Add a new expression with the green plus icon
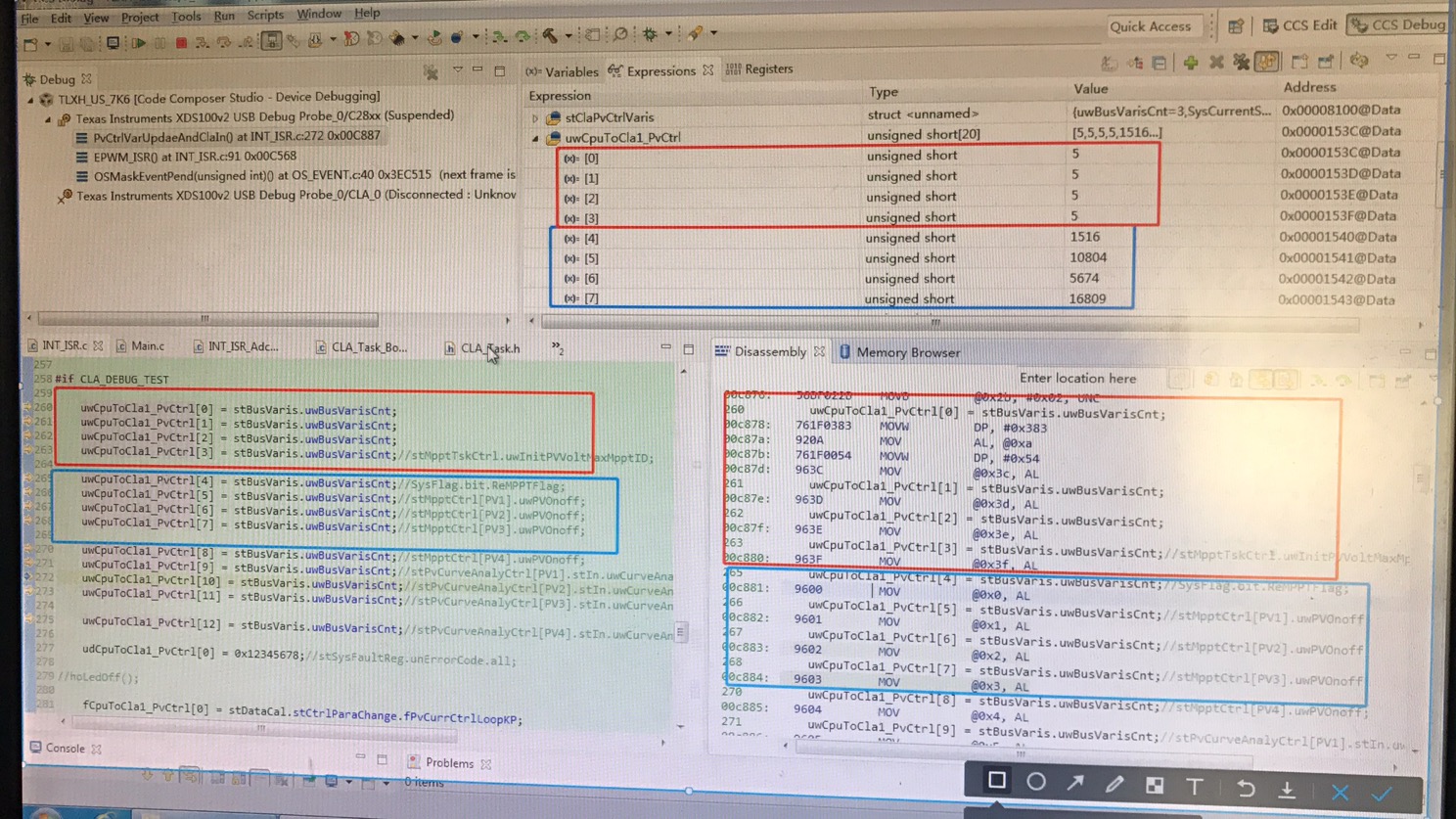 click(x=1190, y=61)
